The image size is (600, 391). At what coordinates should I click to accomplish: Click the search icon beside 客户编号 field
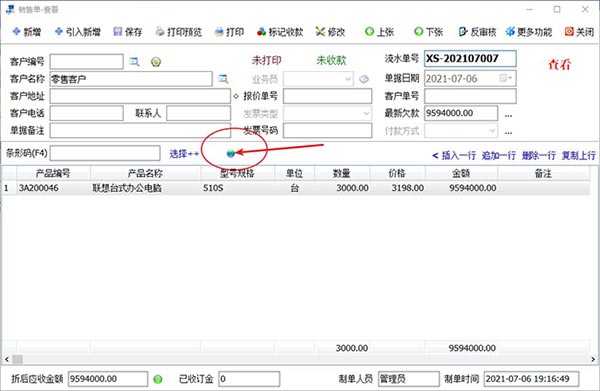[134, 62]
